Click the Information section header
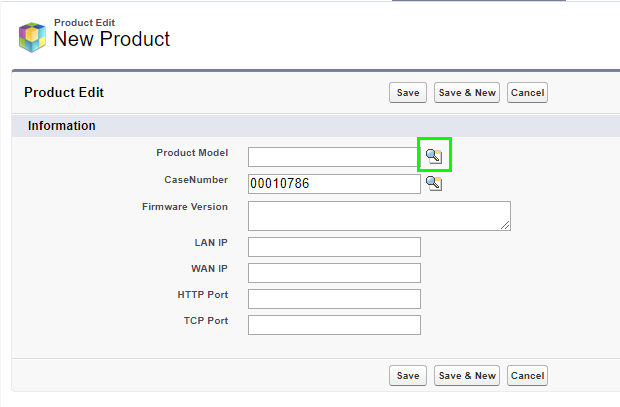Screen dimensions: 620x407 point(62,126)
